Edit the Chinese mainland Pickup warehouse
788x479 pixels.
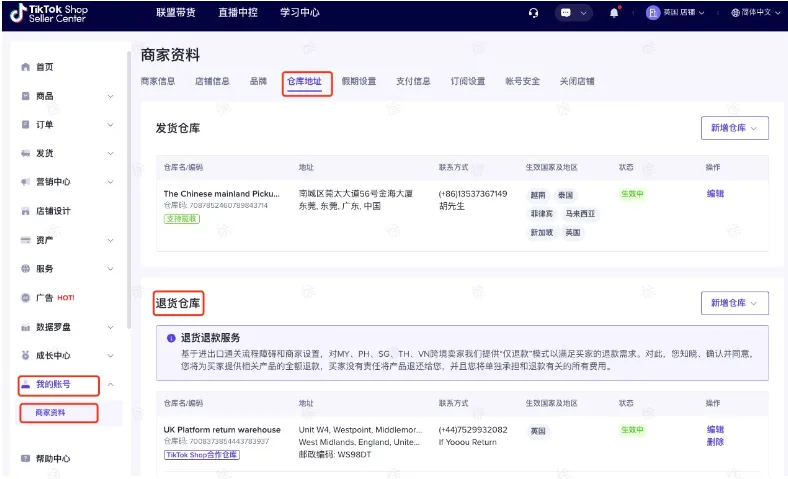click(715, 194)
